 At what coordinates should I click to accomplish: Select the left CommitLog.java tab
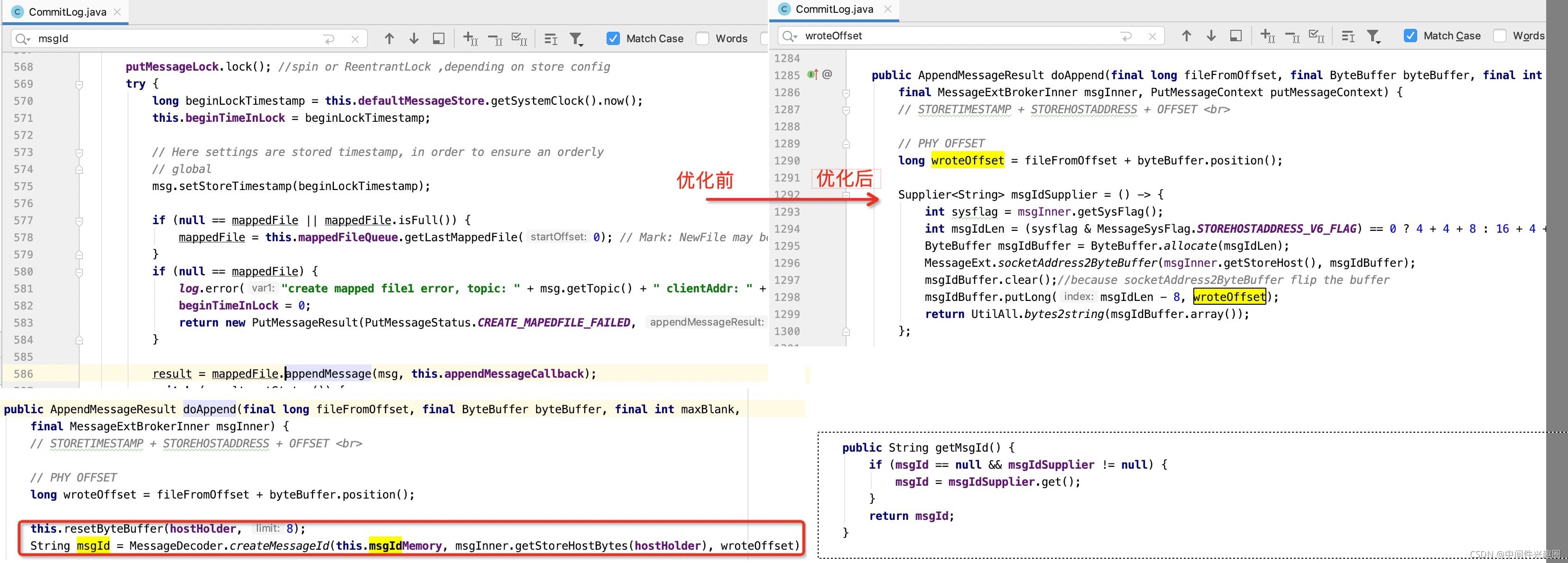click(x=67, y=11)
